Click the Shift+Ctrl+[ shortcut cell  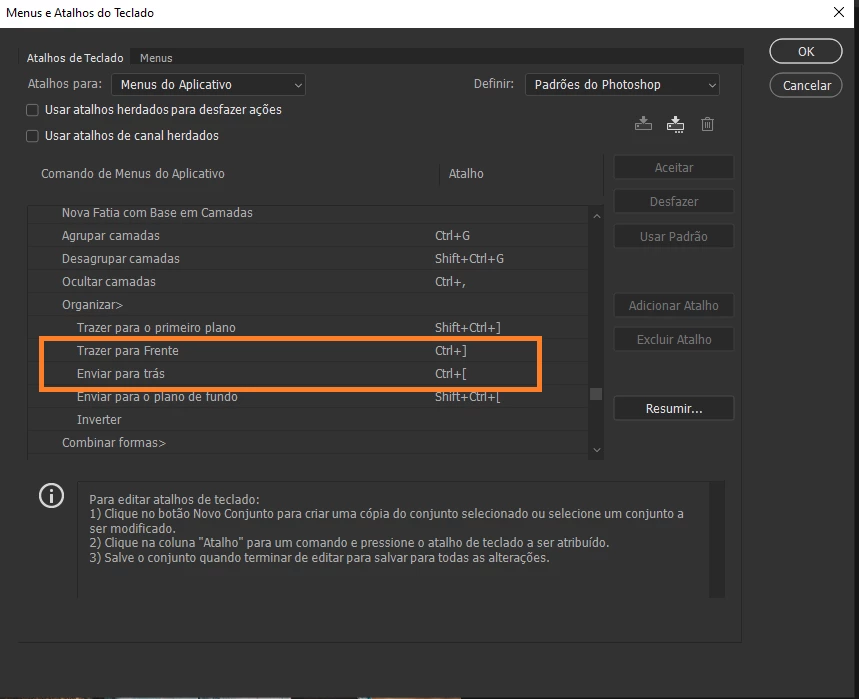click(x=467, y=397)
